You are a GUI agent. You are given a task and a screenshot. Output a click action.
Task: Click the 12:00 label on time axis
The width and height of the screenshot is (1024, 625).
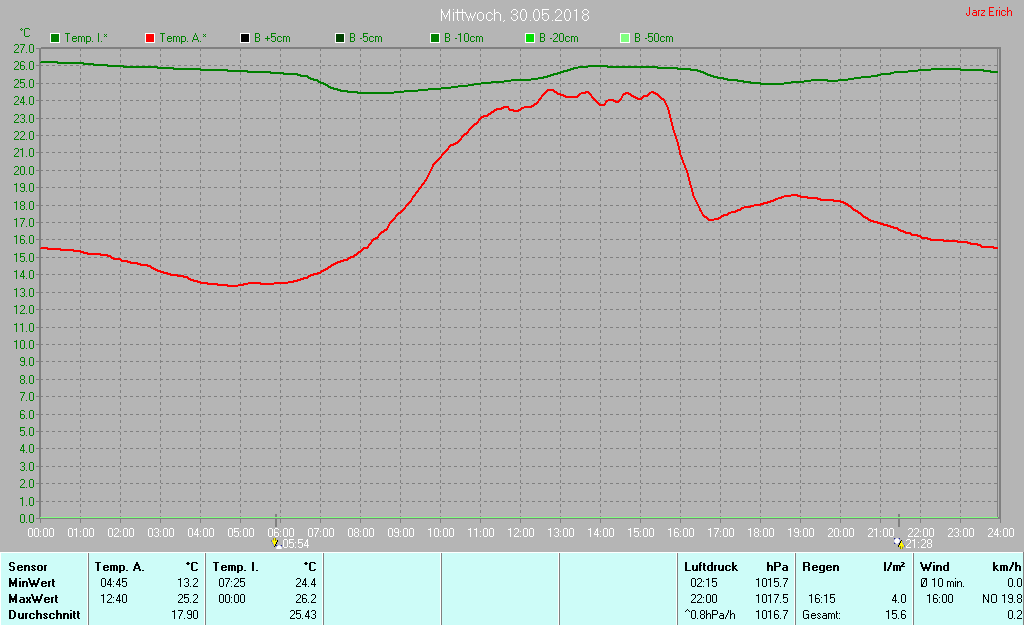point(520,532)
